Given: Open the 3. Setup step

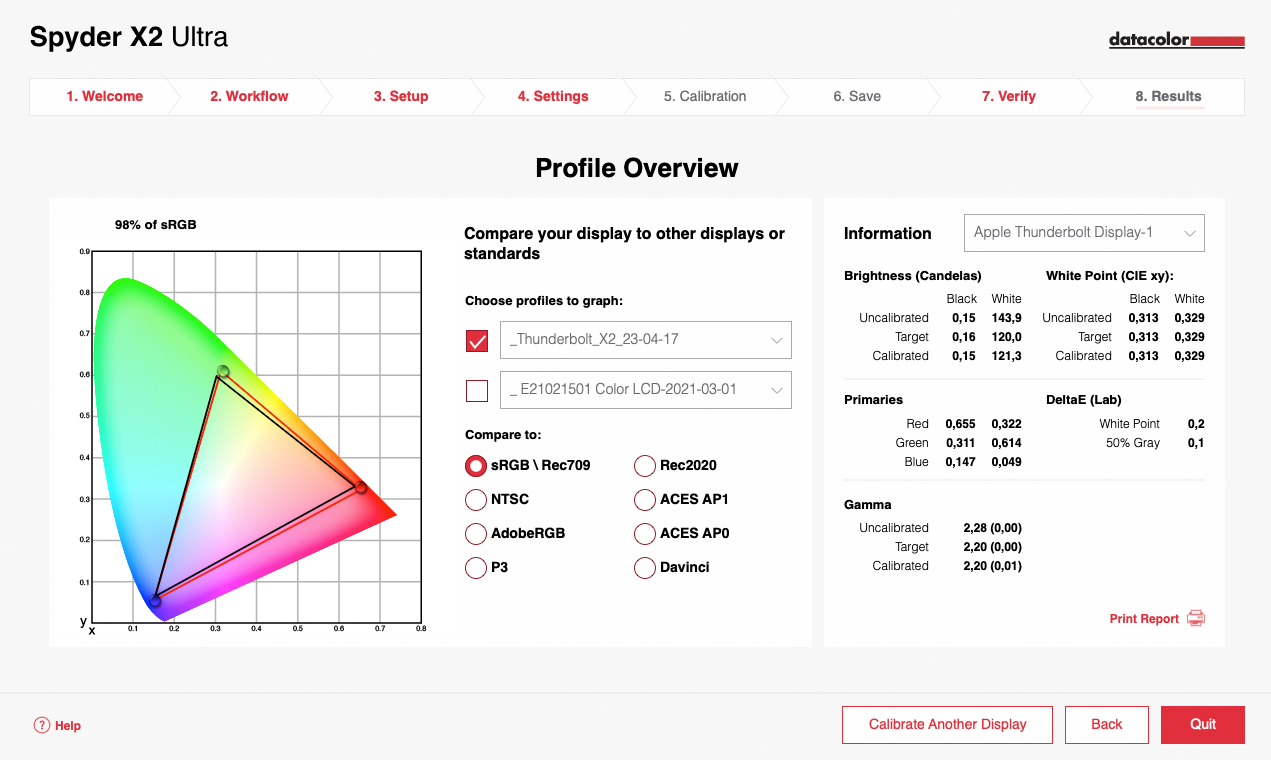Looking at the screenshot, I should click(401, 96).
